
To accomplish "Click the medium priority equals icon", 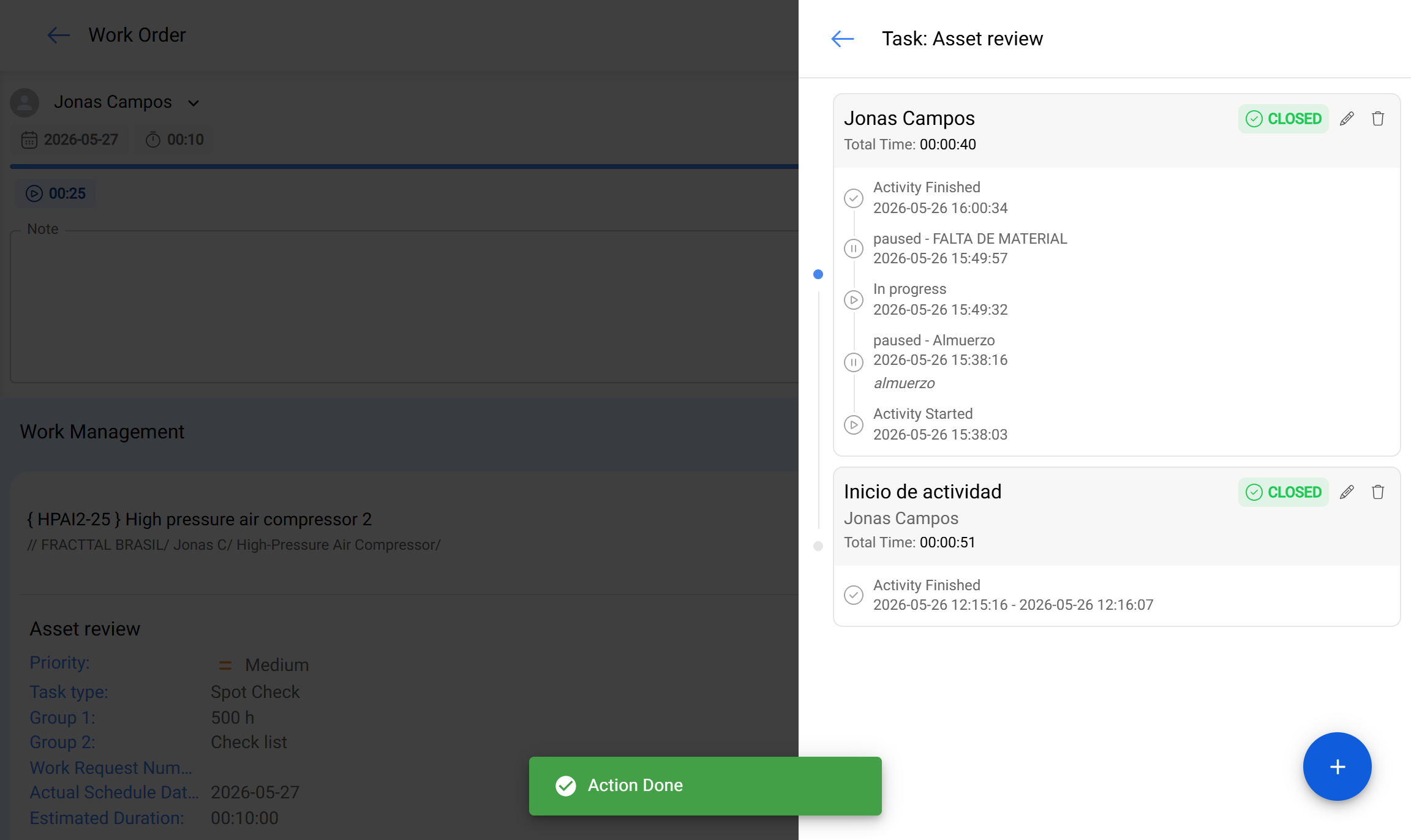I will point(225,665).
